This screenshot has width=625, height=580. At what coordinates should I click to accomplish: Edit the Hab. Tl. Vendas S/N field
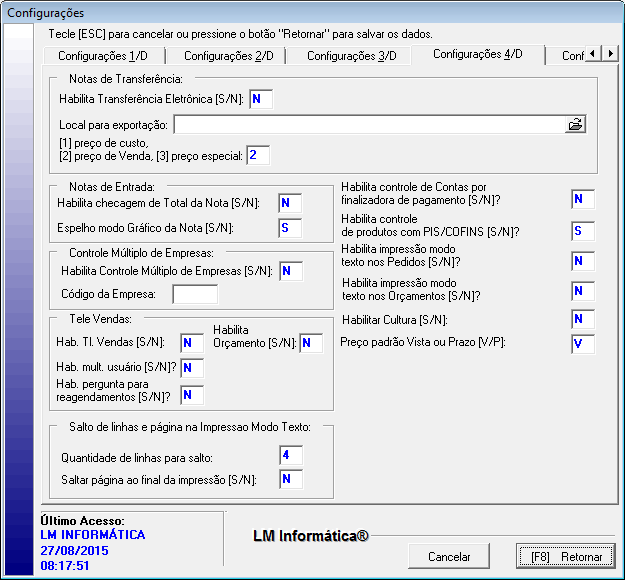click(191, 344)
